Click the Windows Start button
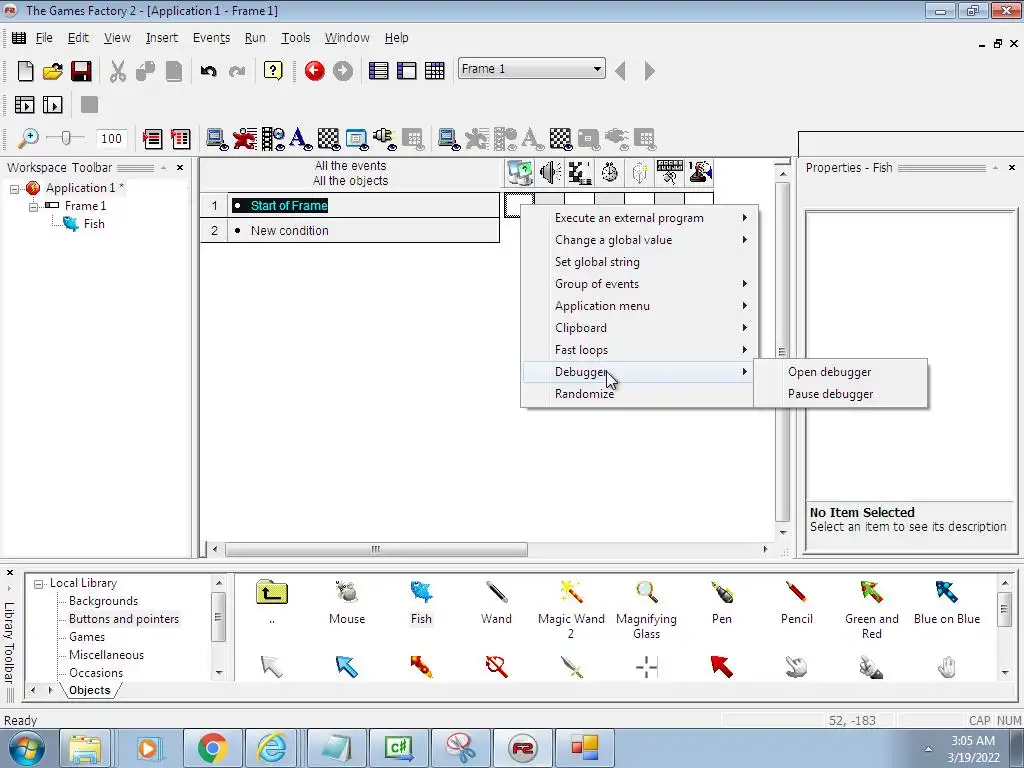Screen dimensions: 1024x768 click(x=26, y=748)
